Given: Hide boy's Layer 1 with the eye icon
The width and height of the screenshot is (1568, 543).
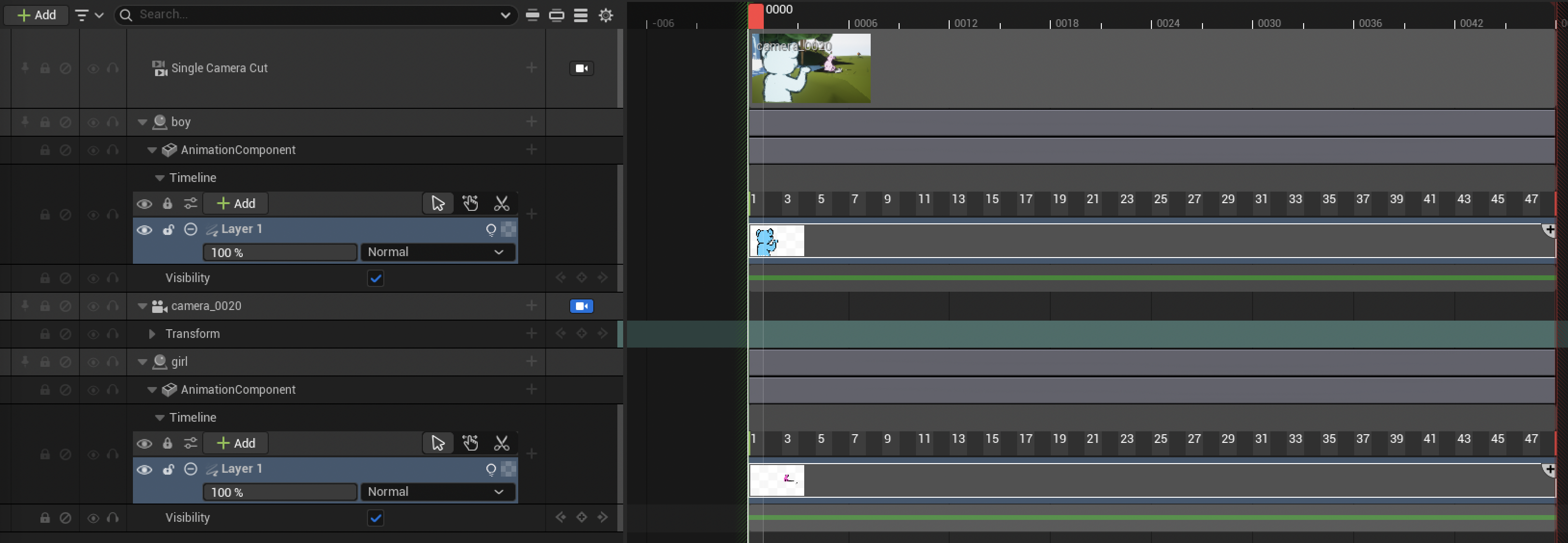Looking at the screenshot, I should [x=144, y=230].
